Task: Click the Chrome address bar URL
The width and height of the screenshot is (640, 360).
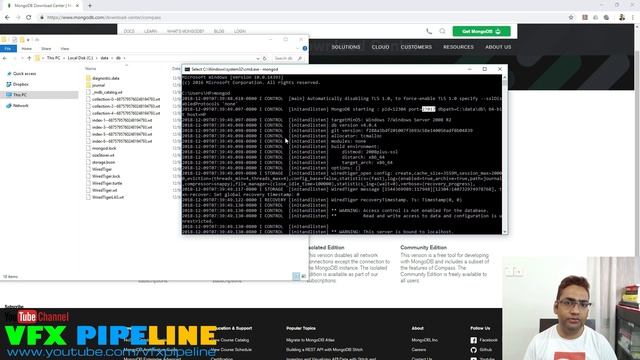Action: click(x=104, y=18)
